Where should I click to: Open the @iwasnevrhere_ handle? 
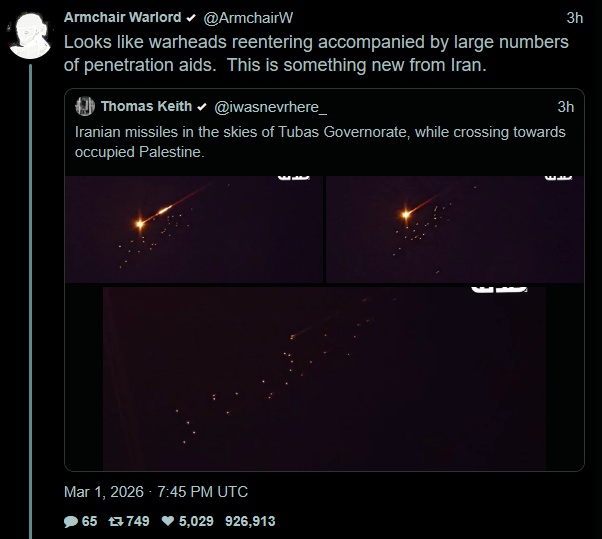click(270, 107)
